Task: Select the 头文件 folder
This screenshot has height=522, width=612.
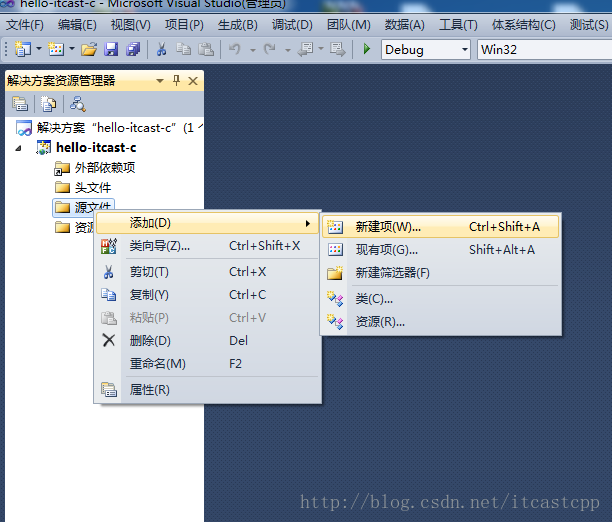Action: click(83, 187)
